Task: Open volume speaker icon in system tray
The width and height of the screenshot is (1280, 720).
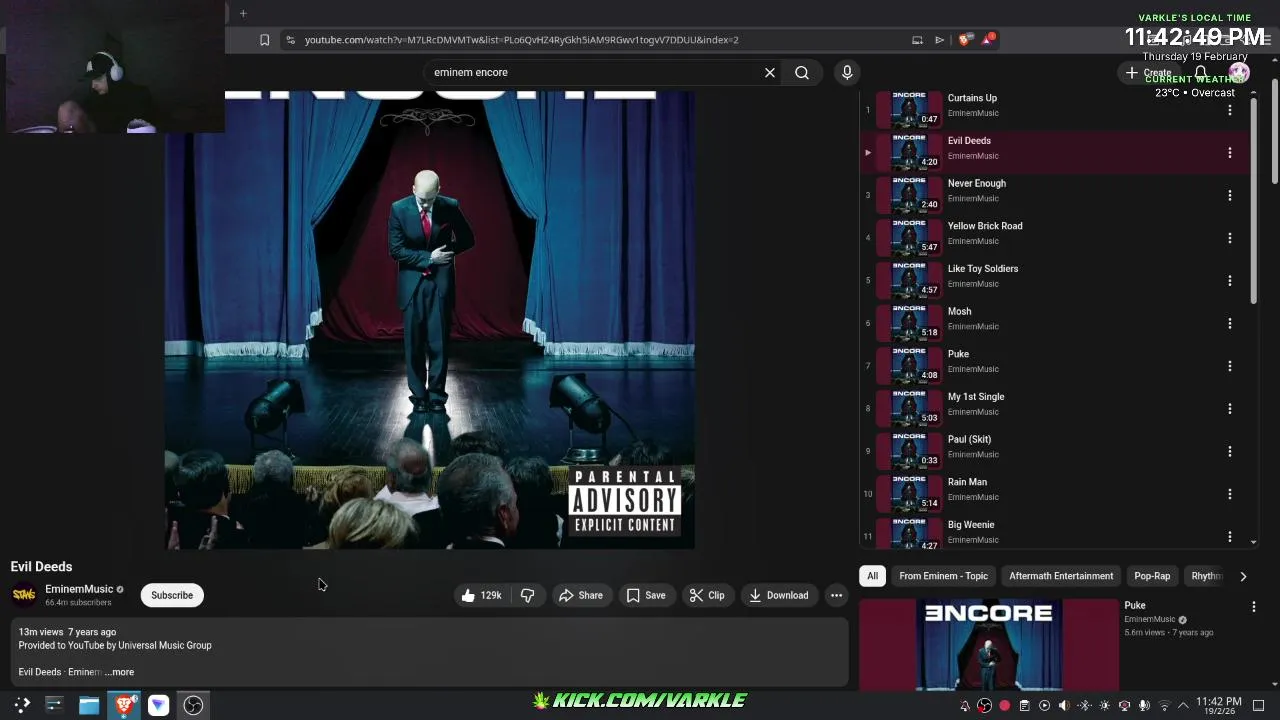Action: click(x=1064, y=706)
